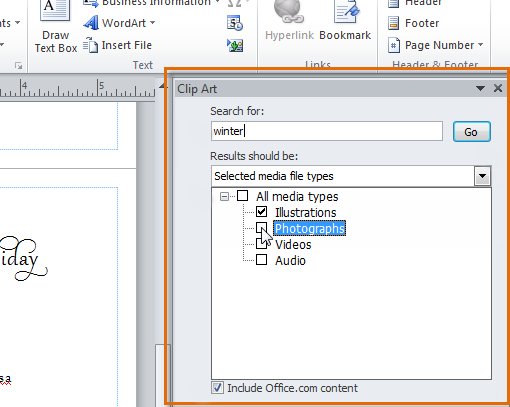Click the Hyperlink button

(x=289, y=20)
